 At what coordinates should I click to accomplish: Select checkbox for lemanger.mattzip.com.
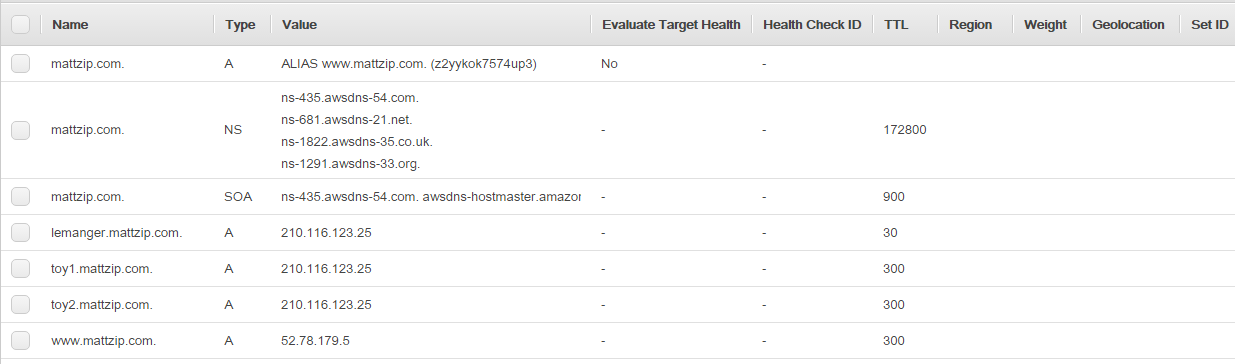pyautogui.click(x=20, y=233)
